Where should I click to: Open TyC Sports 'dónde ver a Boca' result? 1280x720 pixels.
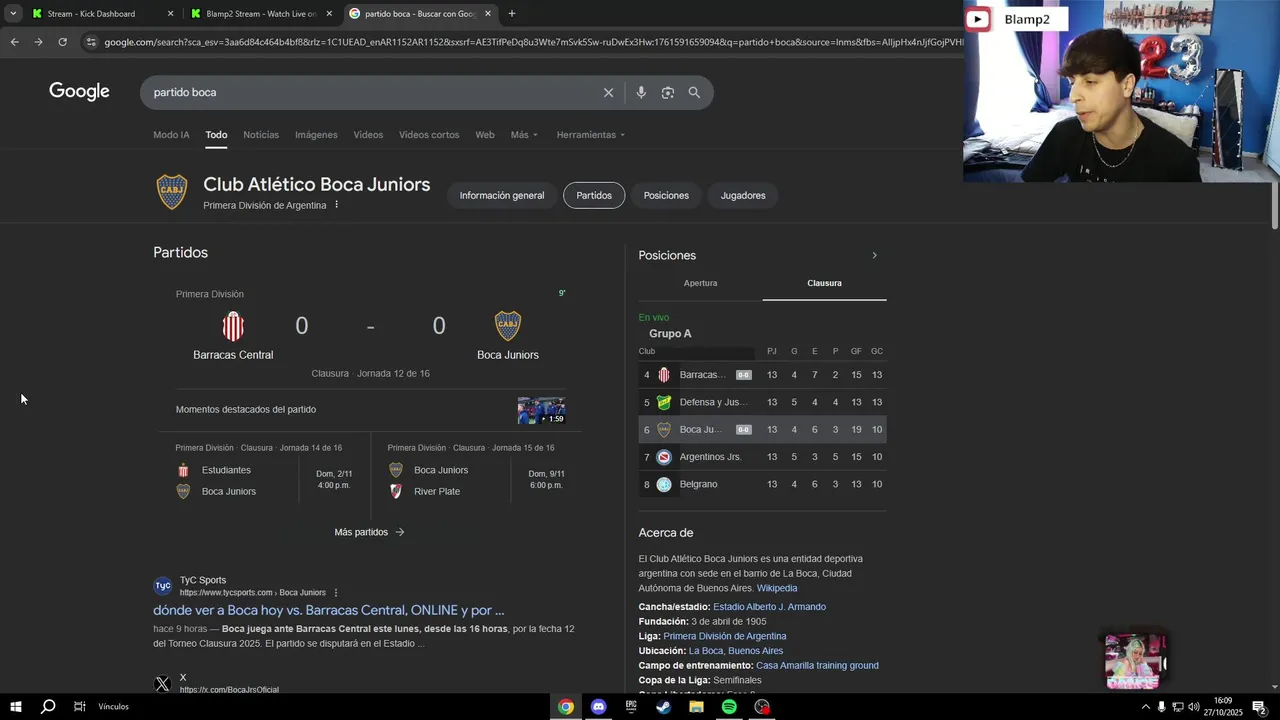328,610
